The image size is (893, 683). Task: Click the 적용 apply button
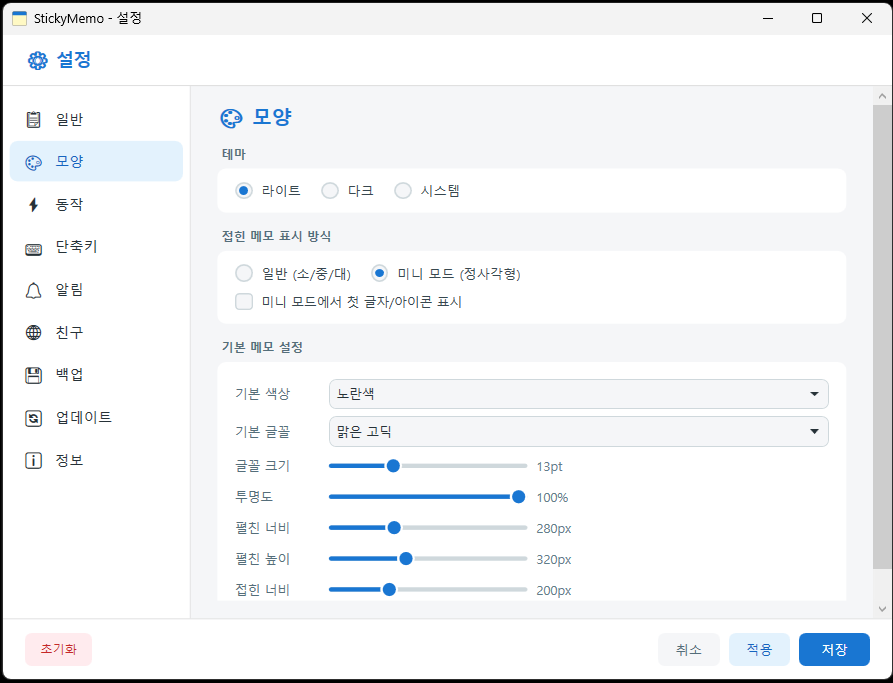[x=759, y=650]
